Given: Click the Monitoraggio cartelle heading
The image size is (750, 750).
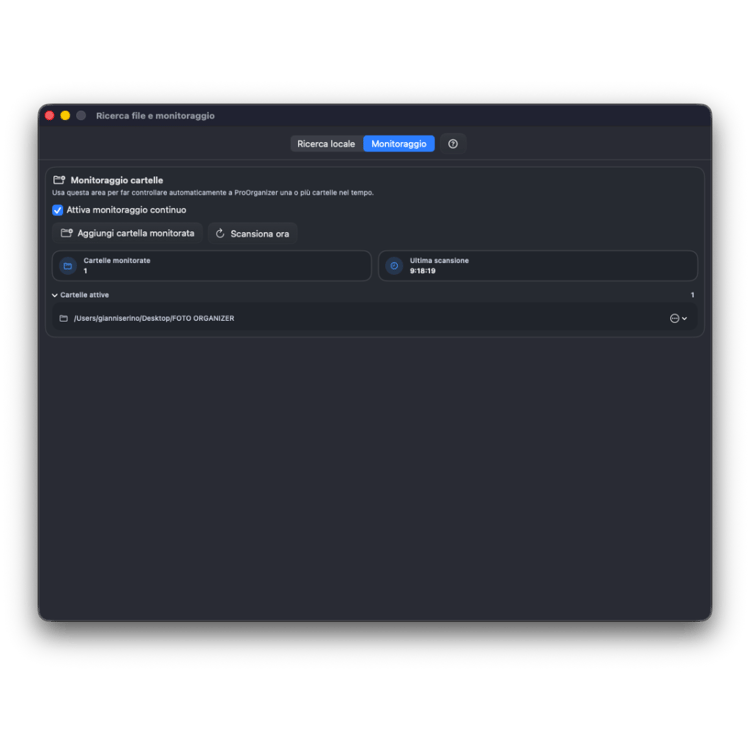Looking at the screenshot, I should (117, 180).
